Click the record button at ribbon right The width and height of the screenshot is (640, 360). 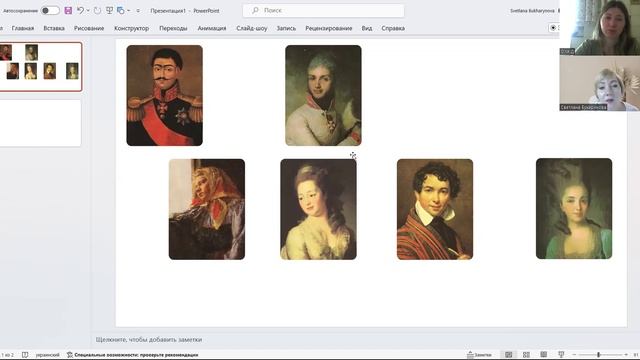(553, 28)
